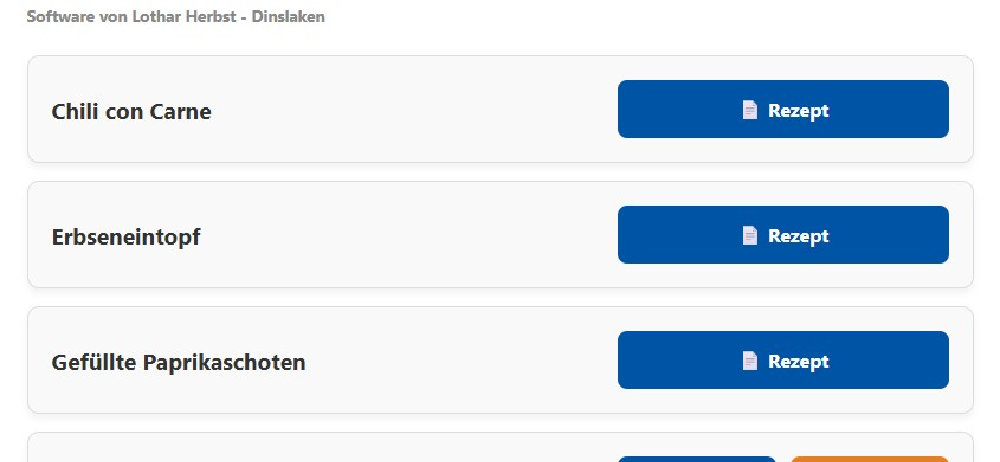Click empty space in the Gefüllte Paprikaschoten card
The height and width of the screenshot is (462, 1000).
coord(460,361)
